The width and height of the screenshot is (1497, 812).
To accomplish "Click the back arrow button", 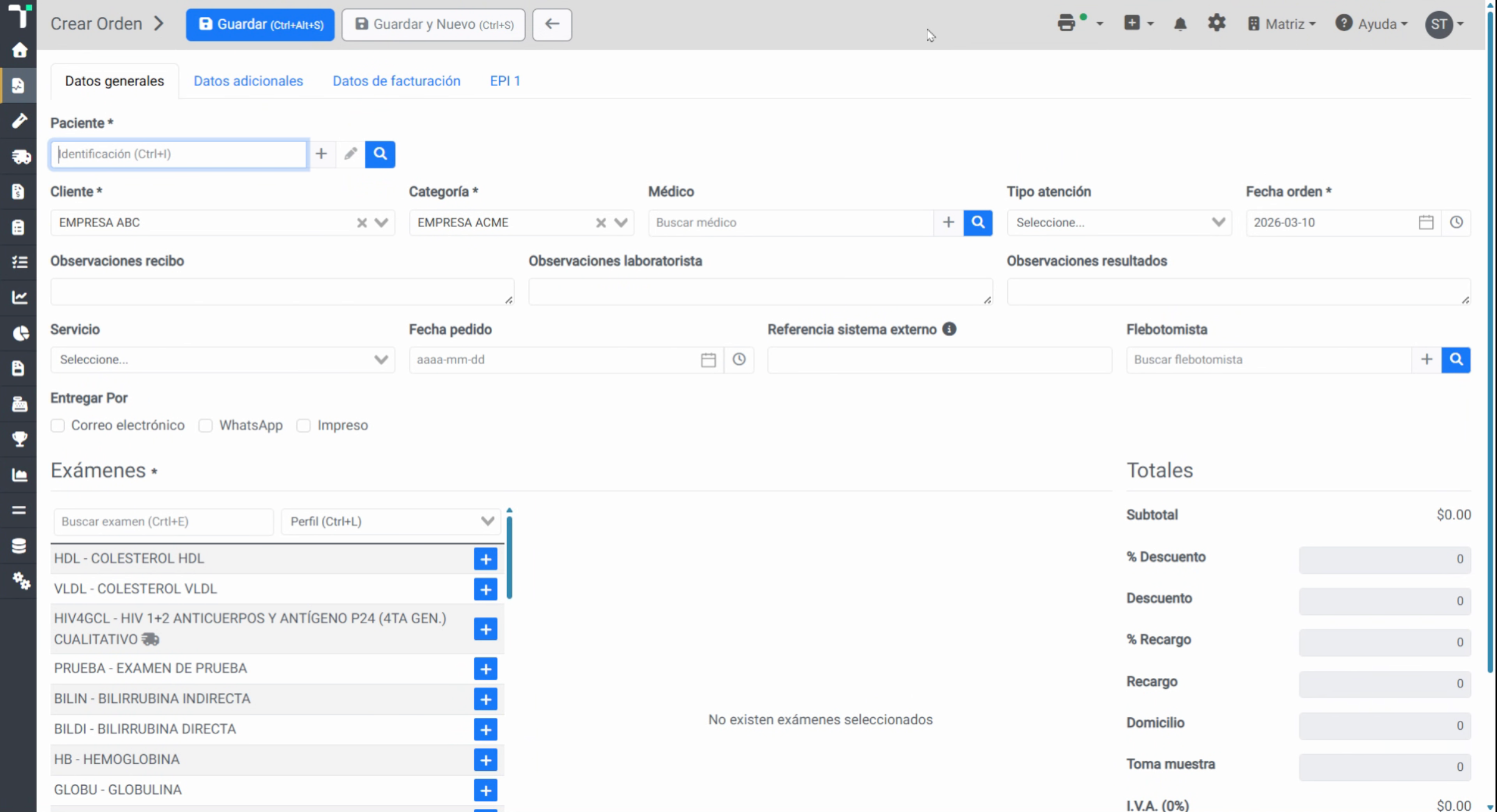I will point(552,24).
